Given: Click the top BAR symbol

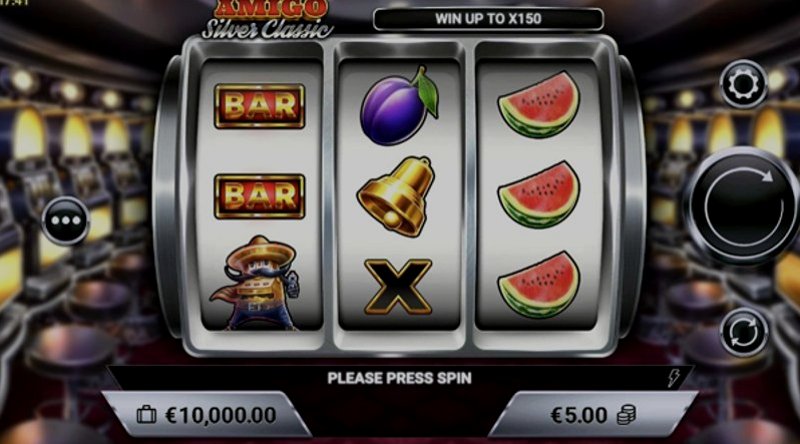Looking at the screenshot, I should tap(260, 106).
